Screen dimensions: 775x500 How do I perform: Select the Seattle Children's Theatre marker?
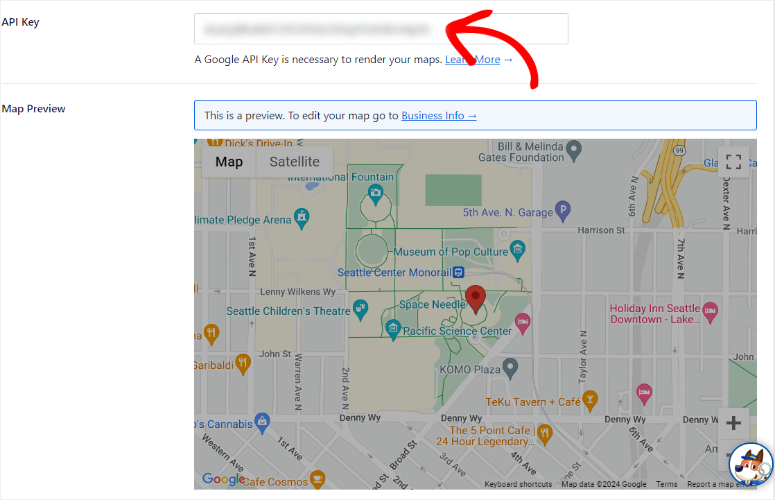click(x=360, y=310)
